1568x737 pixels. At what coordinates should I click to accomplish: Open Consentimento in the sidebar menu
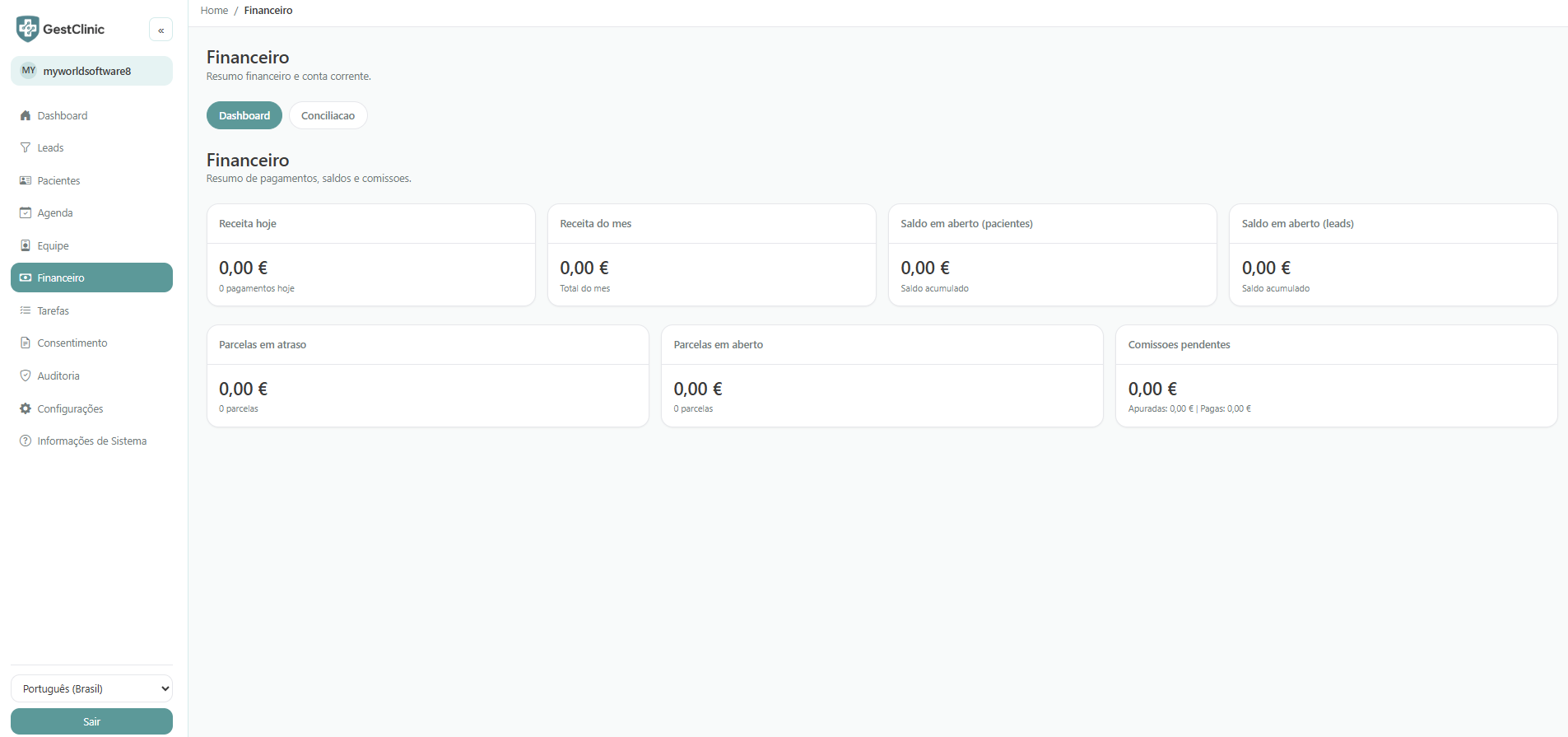tap(72, 343)
